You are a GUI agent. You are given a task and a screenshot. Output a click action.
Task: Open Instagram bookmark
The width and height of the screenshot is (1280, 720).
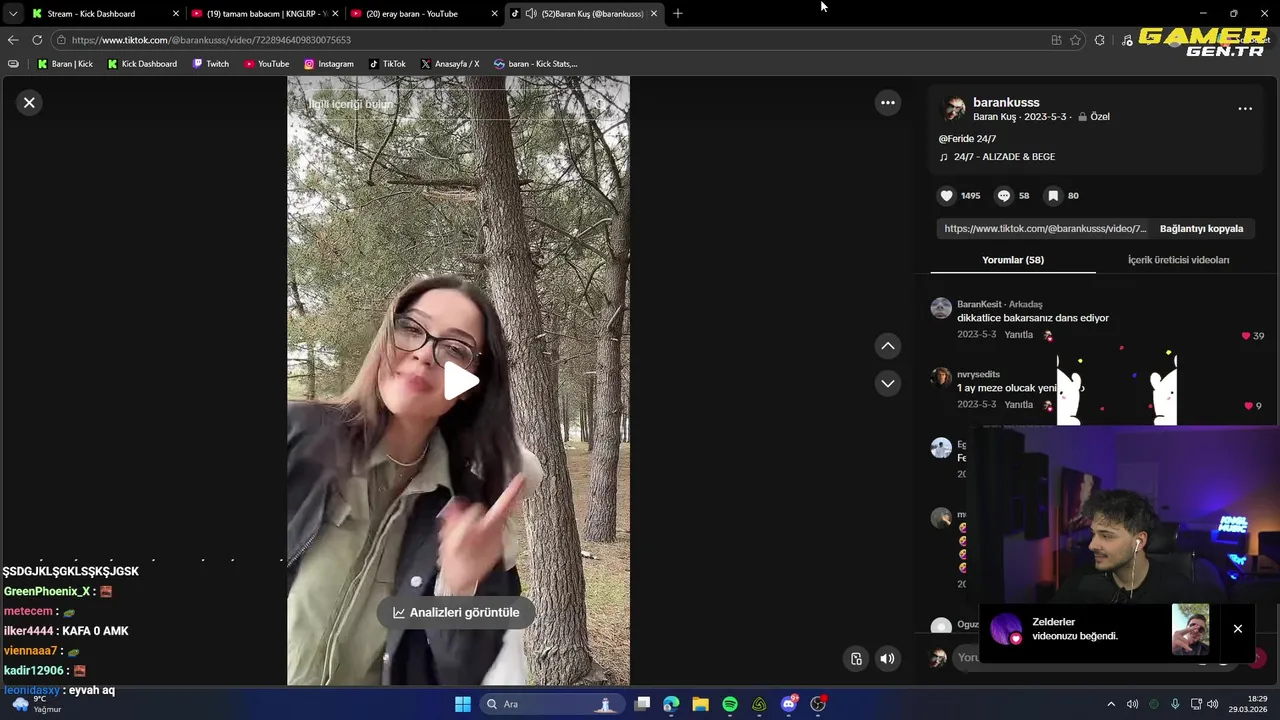pos(329,64)
